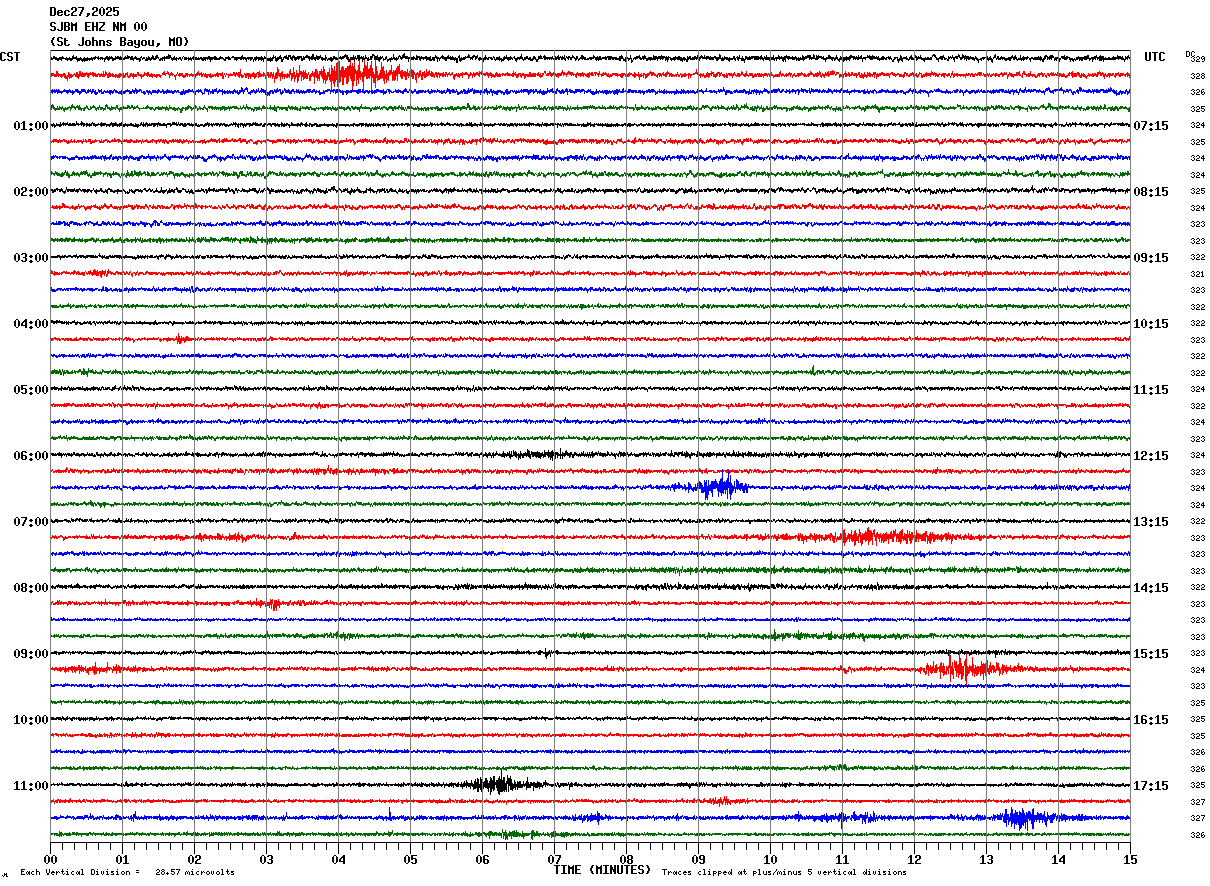Select the 04:00 CST hour label
The height and width of the screenshot is (886, 1210).
[31, 324]
